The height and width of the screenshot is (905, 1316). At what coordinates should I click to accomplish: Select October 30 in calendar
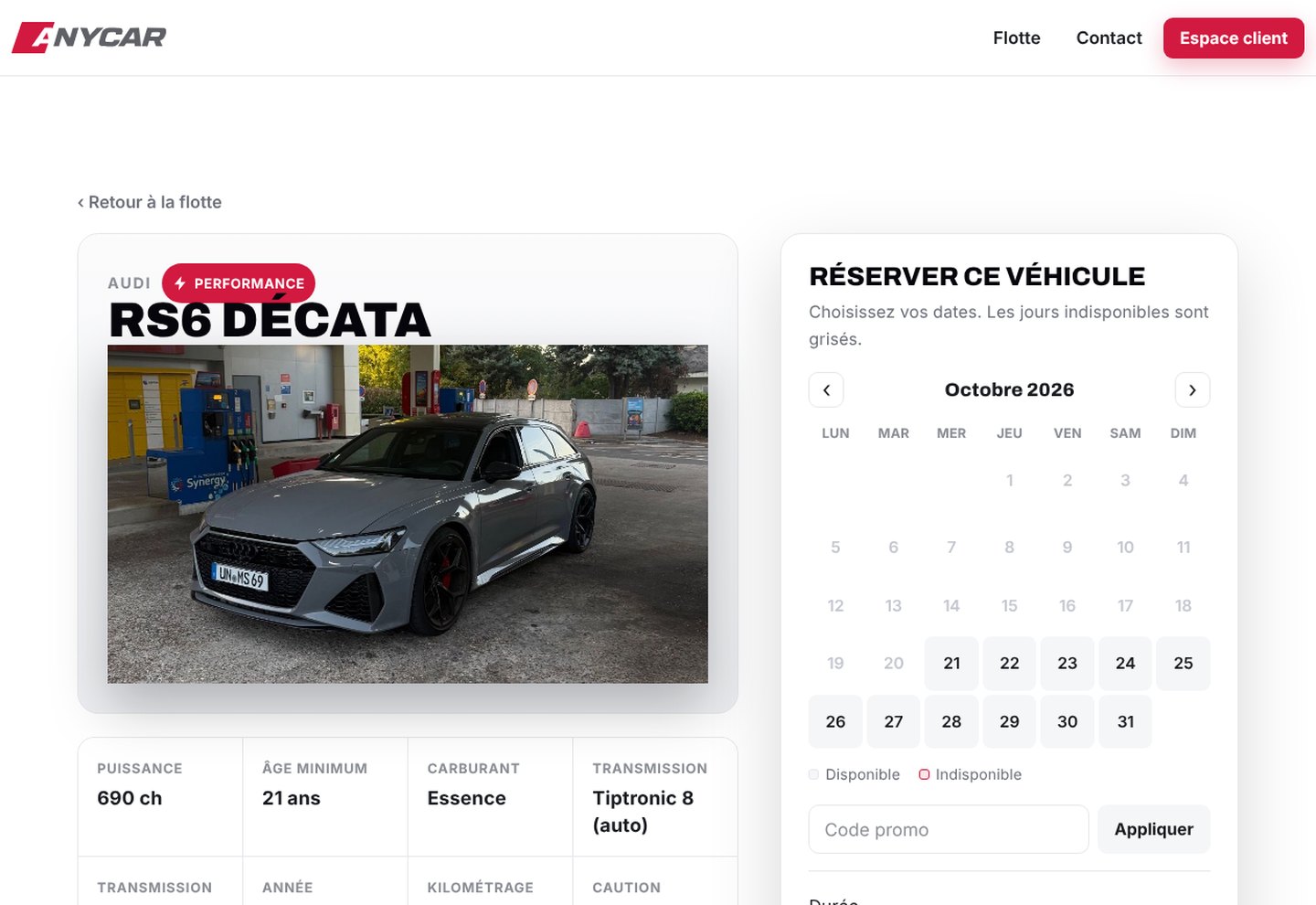click(x=1067, y=722)
